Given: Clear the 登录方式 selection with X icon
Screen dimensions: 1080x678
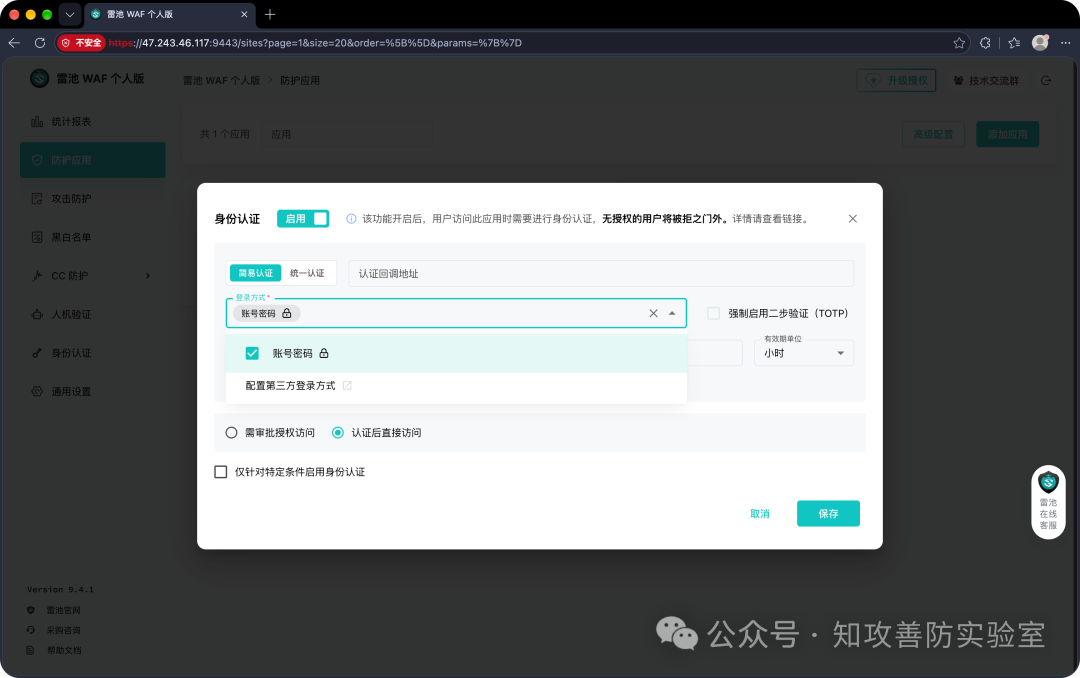Looking at the screenshot, I should [x=653, y=314].
